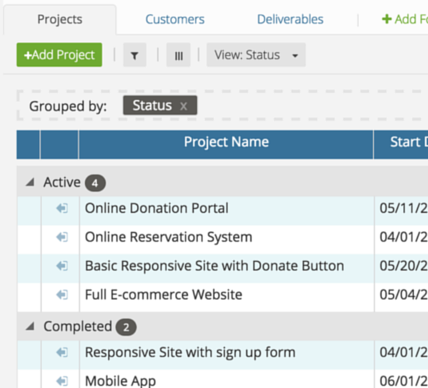This screenshot has width=428, height=388.
Task: Open Online Donation Portal via arrow icon
Action: (62, 208)
